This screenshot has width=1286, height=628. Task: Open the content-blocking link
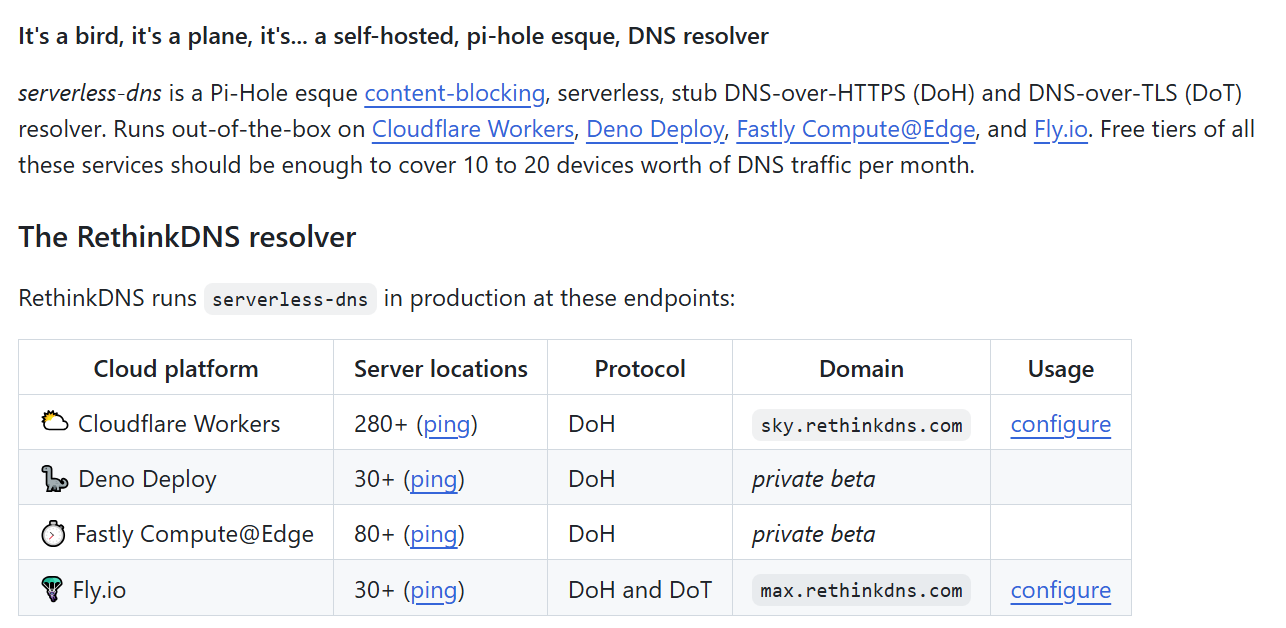click(455, 94)
